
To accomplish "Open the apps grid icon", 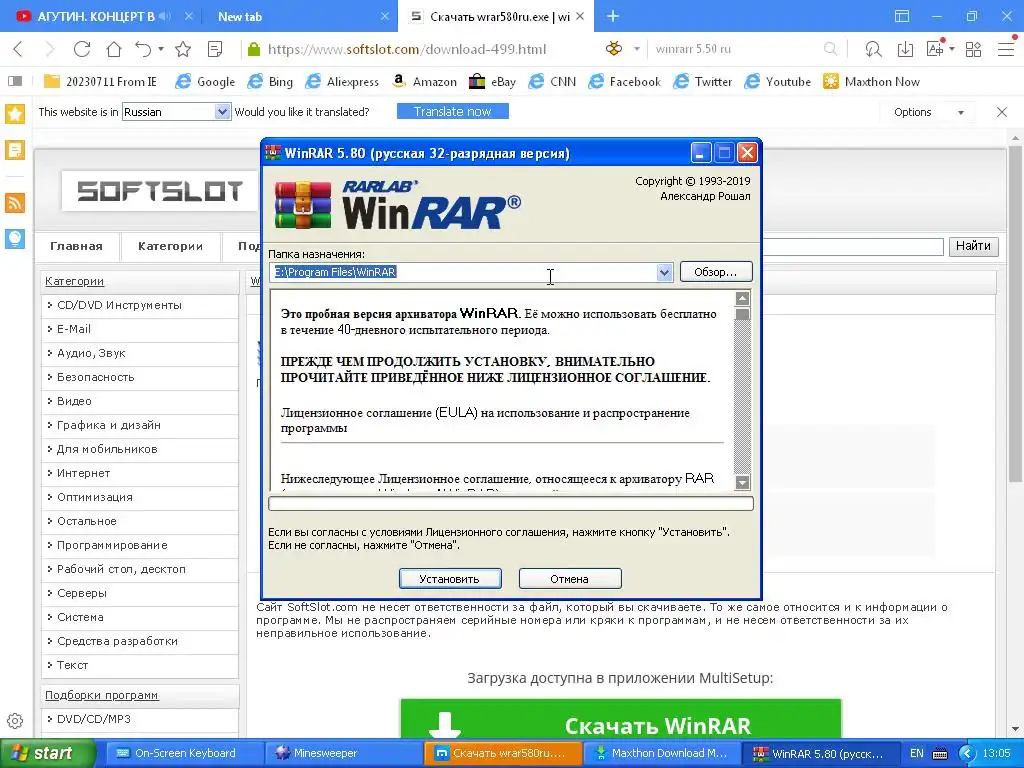I will pos(973,49).
